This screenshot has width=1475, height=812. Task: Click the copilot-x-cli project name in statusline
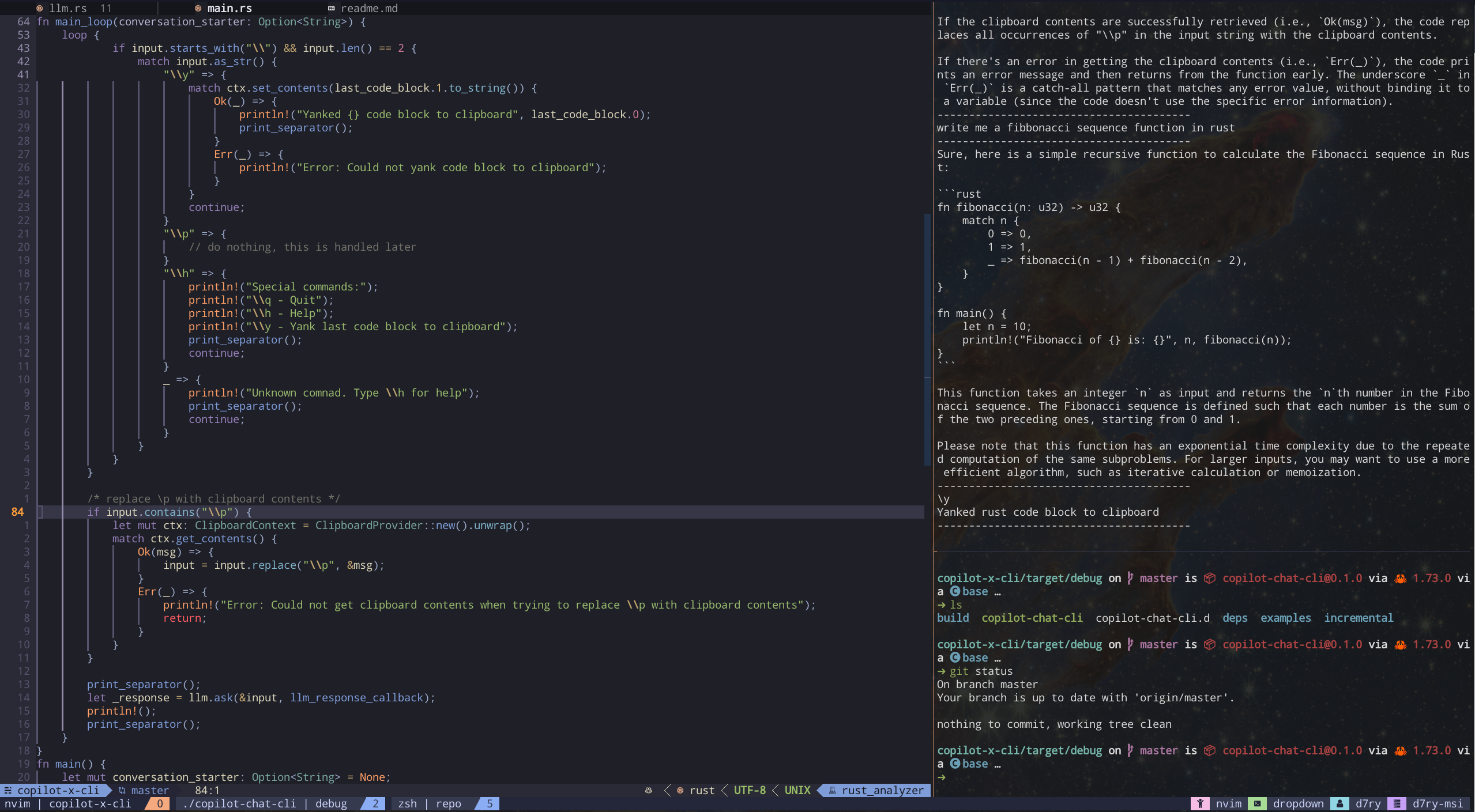(x=58, y=790)
